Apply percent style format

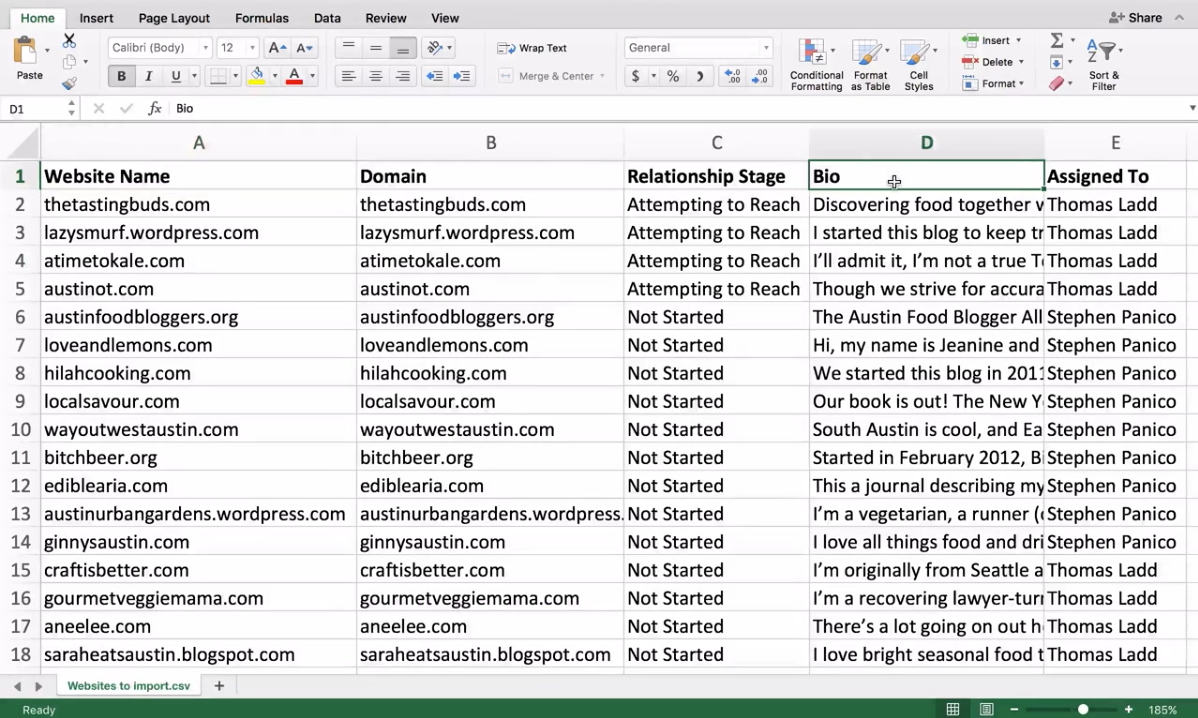(x=673, y=76)
